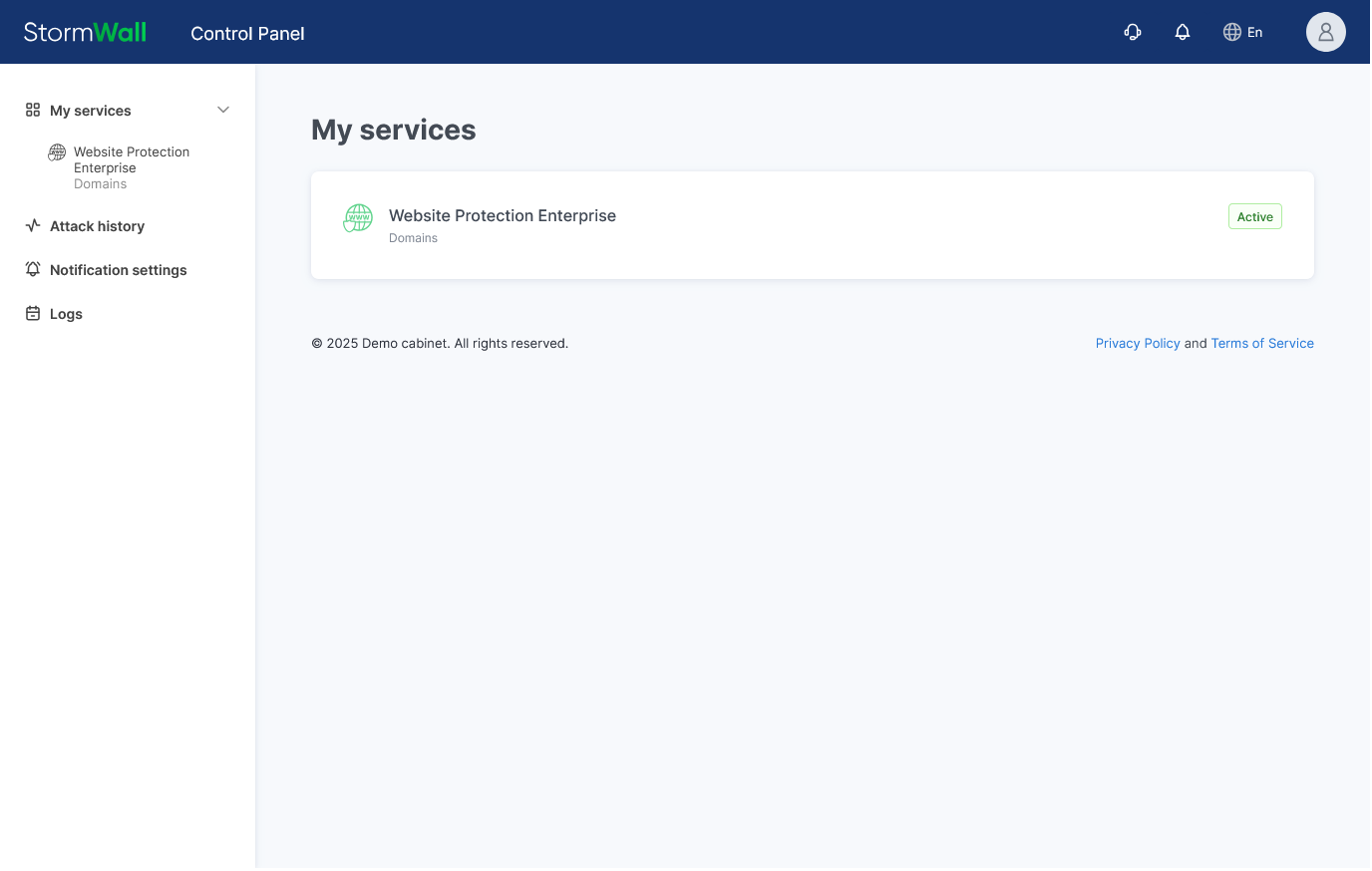Click the green globe service card icon
This screenshot has height=871, width=1372.
click(358, 217)
